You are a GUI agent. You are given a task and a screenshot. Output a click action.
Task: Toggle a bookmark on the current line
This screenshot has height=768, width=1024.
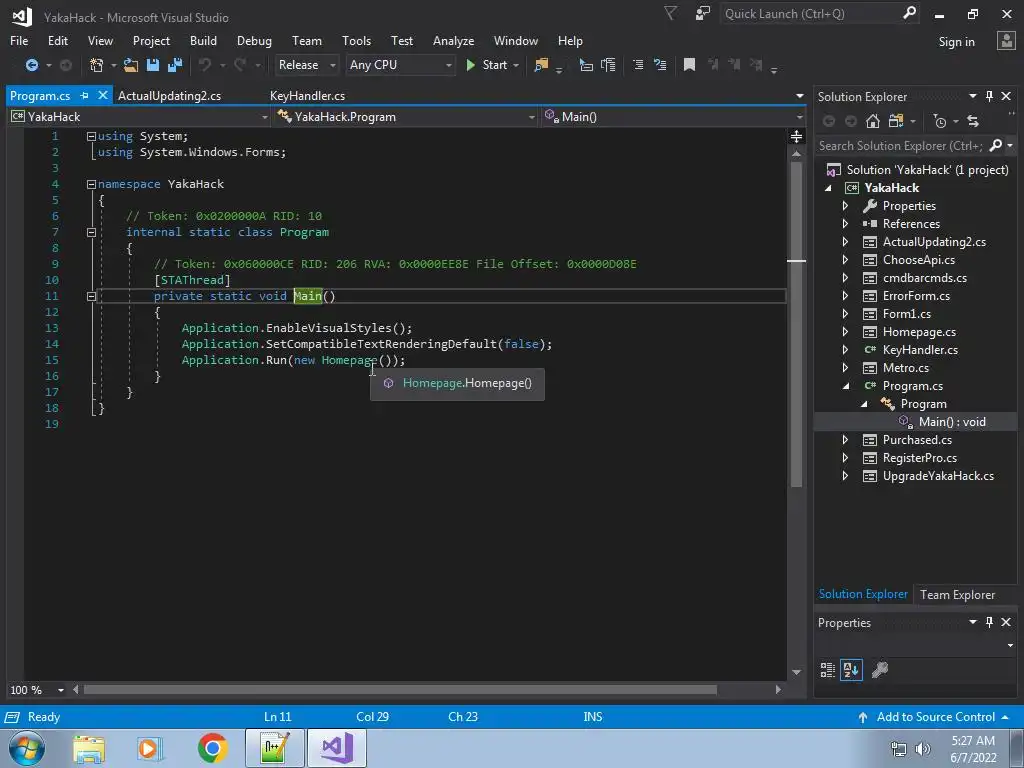[689, 65]
